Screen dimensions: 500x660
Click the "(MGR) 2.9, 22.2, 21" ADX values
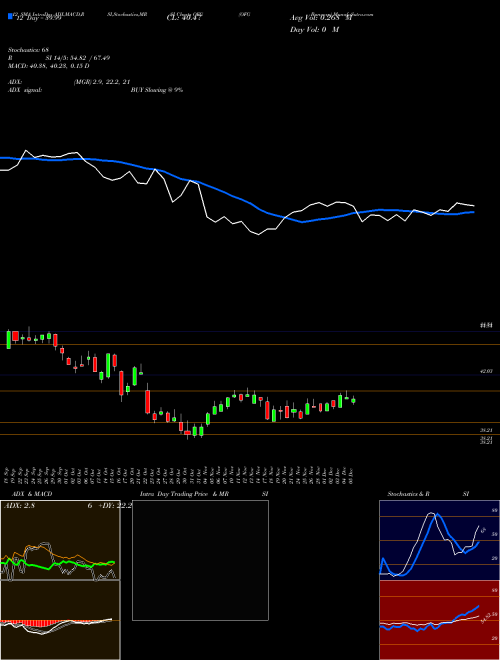point(101,82)
